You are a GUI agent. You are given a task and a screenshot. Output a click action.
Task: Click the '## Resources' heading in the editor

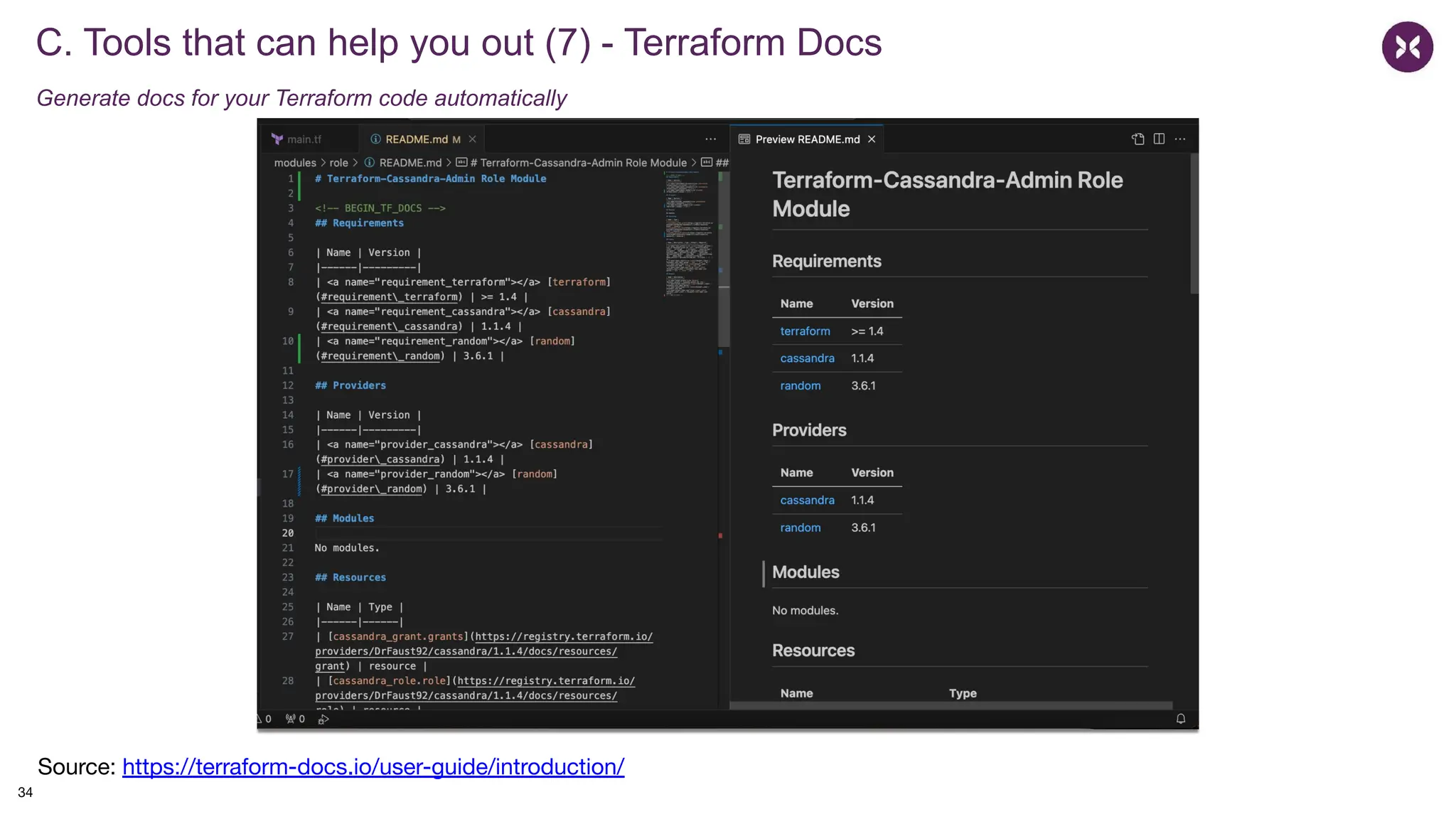(x=350, y=578)
